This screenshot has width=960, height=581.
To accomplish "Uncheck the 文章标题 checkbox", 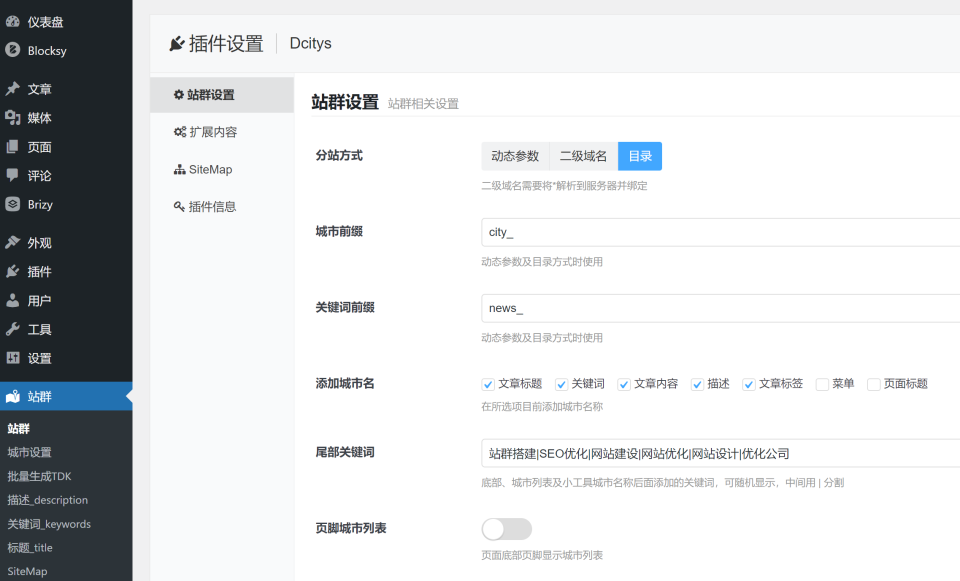I will click(488, 384).
